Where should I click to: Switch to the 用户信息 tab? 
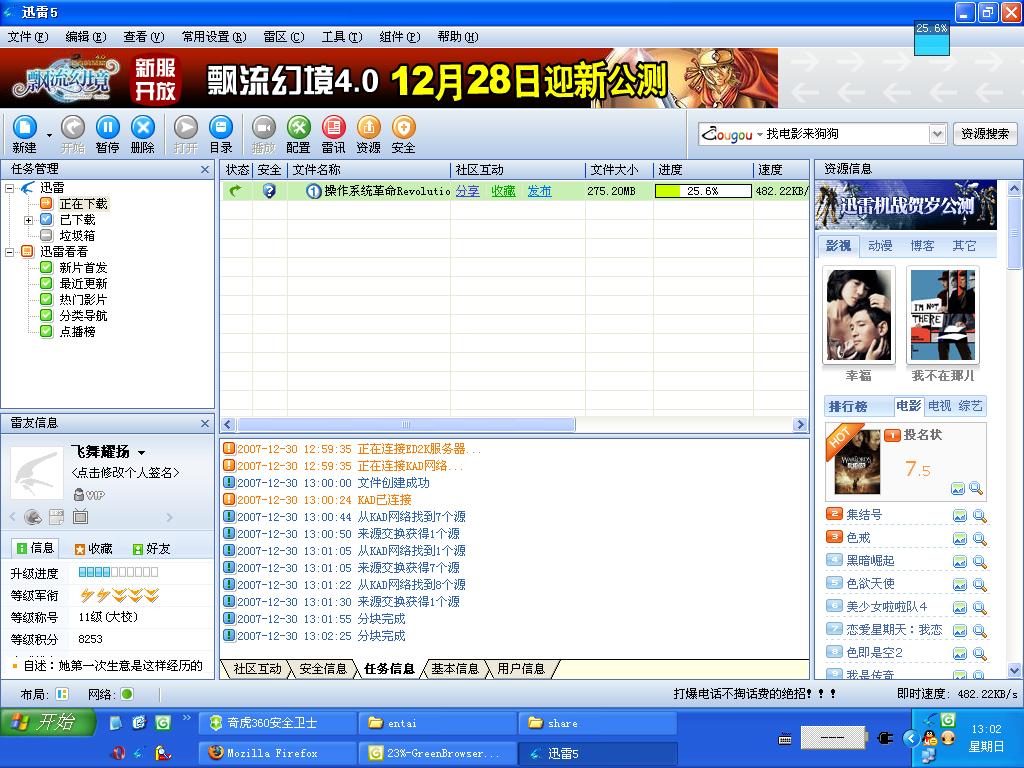(x=520, y=669)
